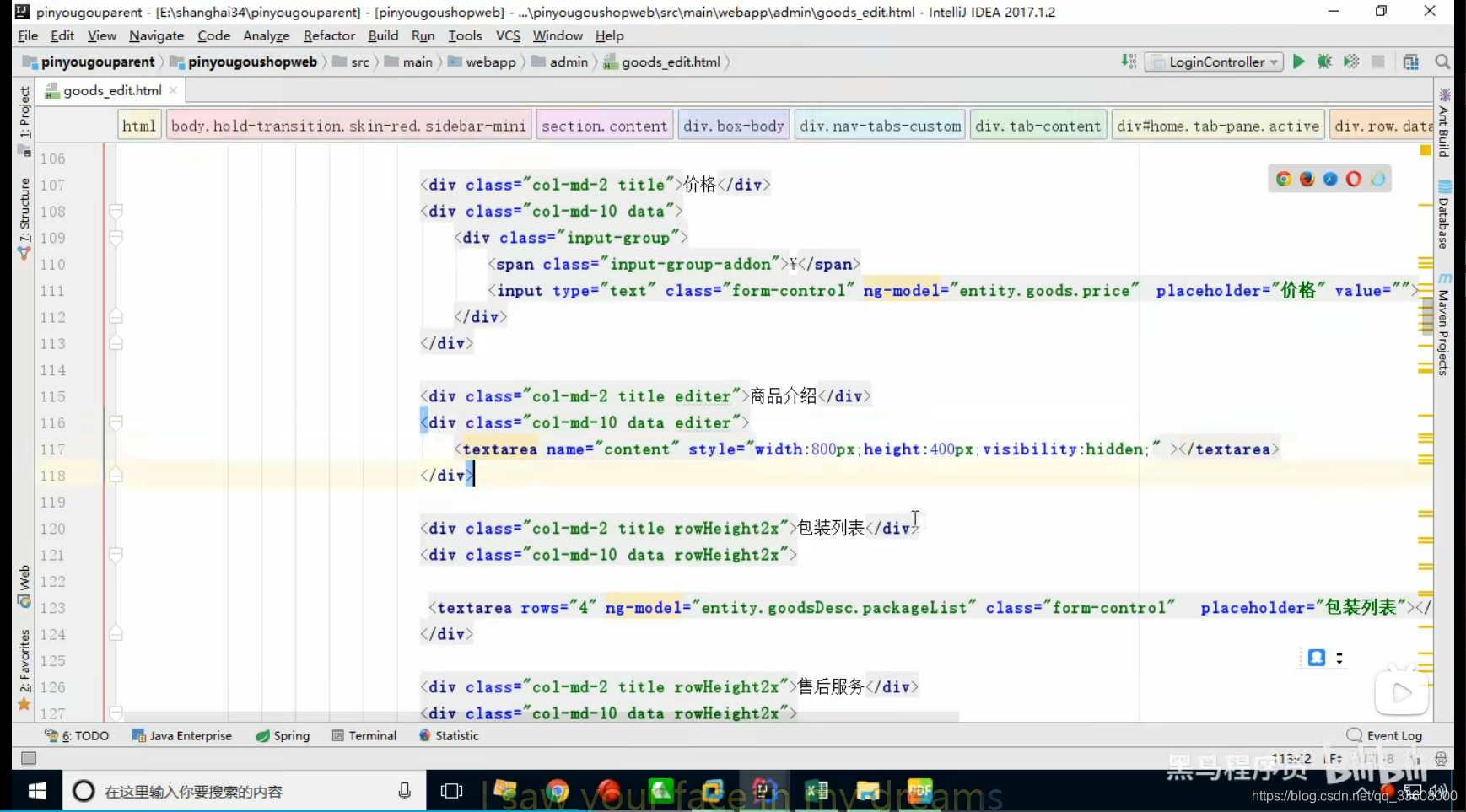The image size is (1466, 812).
Task: Open Project Structure icon in toolbar
Action: [1411, 62]
